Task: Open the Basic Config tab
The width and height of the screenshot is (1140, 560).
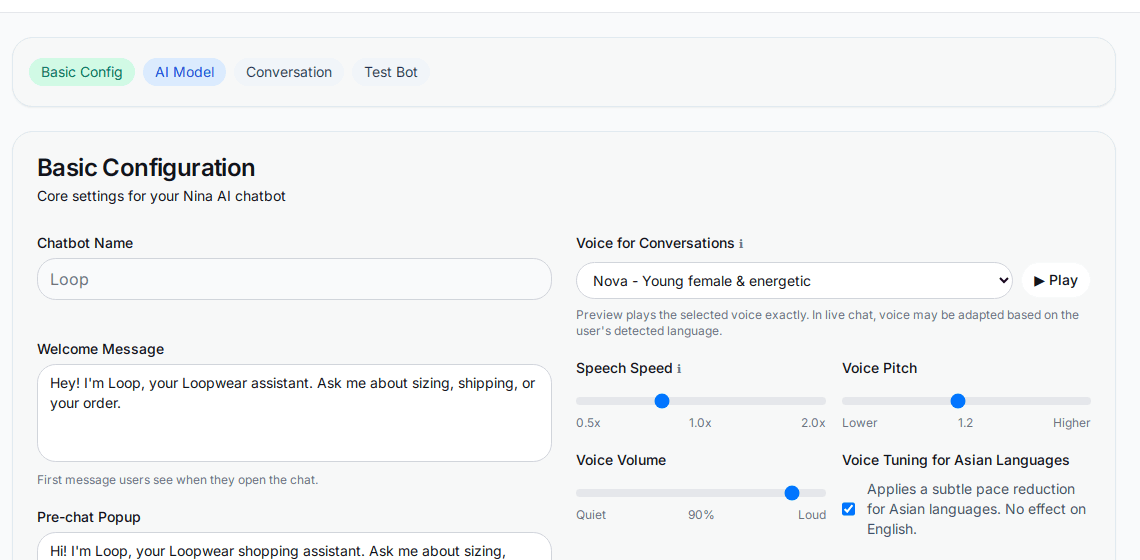Action: (x=81, y=72)
